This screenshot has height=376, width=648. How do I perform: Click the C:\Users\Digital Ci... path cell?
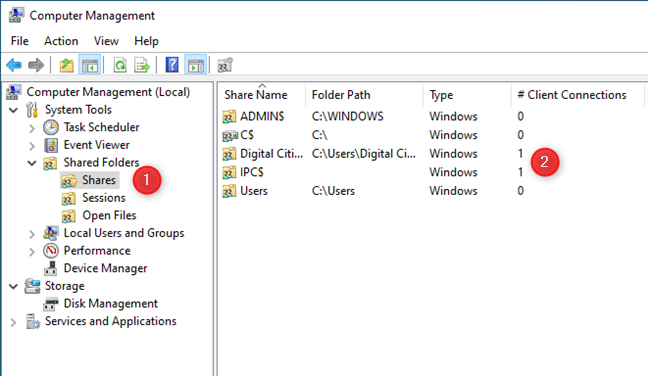coord(364,154)
